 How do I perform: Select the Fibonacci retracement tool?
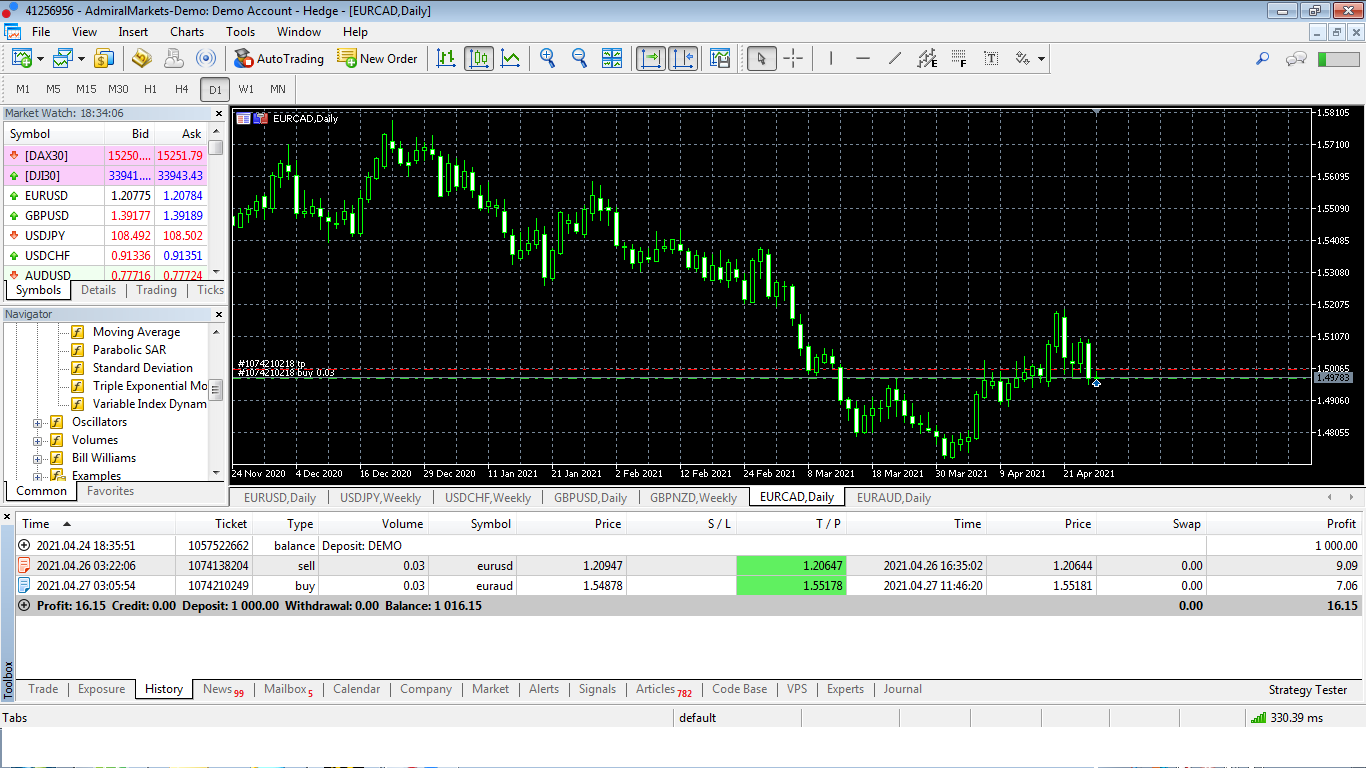[959, 59]
